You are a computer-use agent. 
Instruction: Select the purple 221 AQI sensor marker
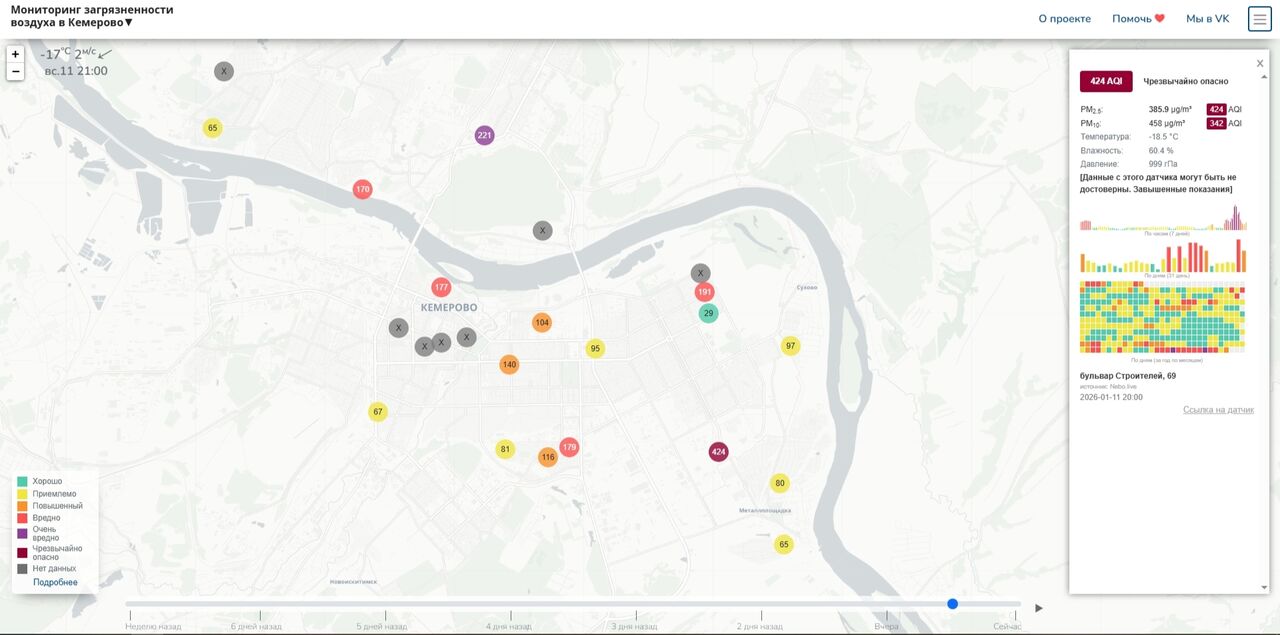pos(484,135)
